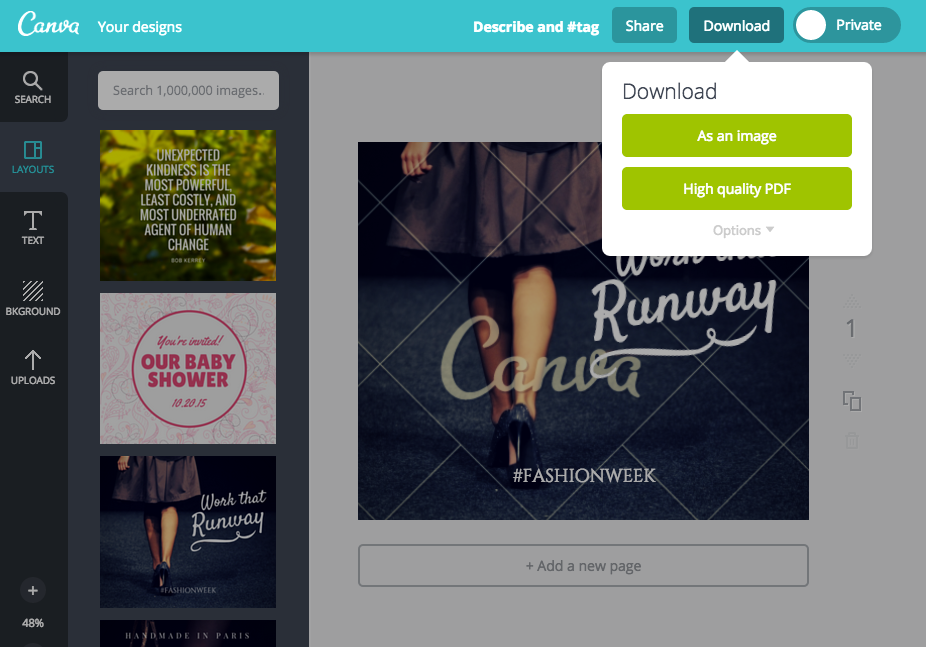The width and height of the screenshot is (926, 647).
Task: Click Describe and #tag
Action: (x=536, y=27)
